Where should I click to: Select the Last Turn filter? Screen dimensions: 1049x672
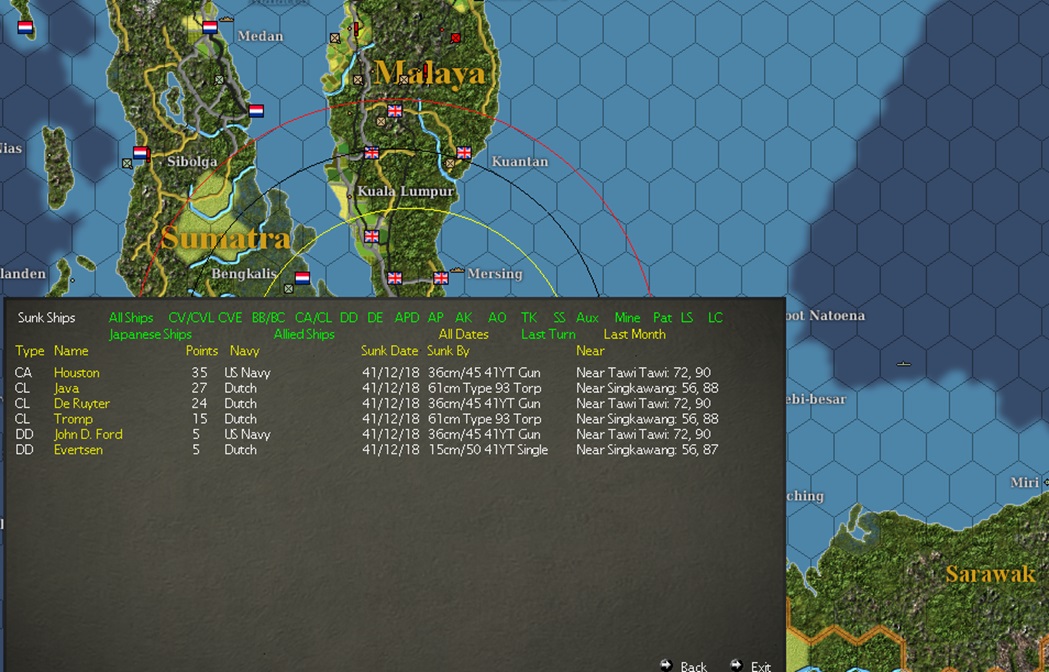pyautogui.click(x=549, y=334)
